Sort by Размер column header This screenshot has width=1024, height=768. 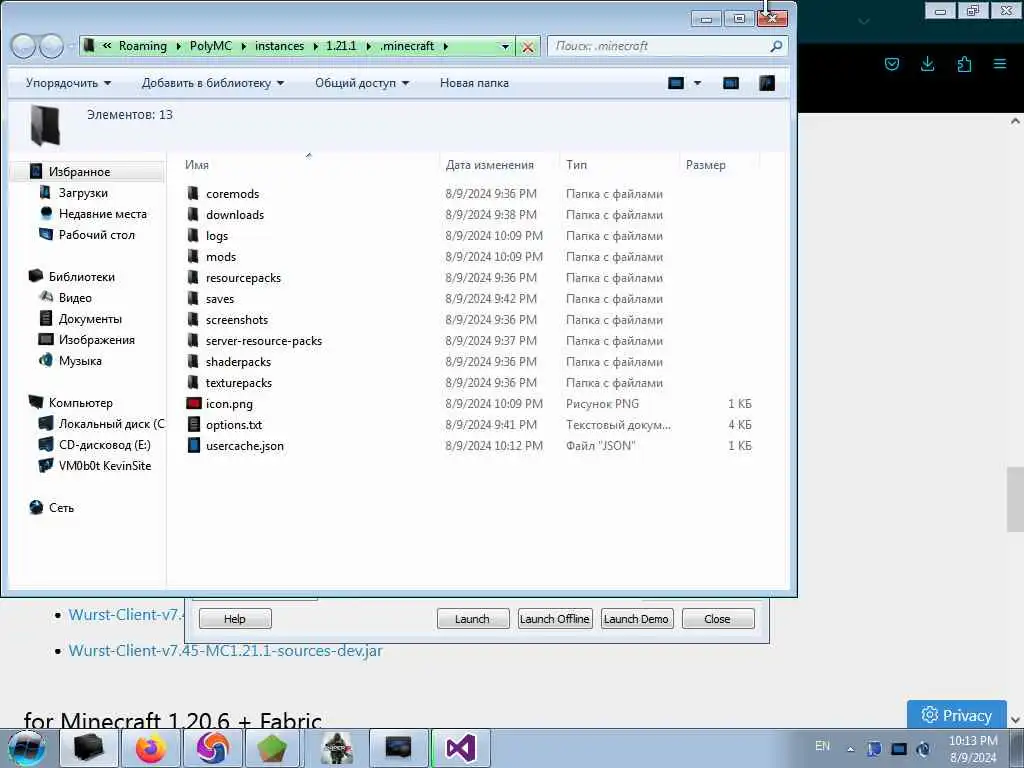(x=705, y=165)
